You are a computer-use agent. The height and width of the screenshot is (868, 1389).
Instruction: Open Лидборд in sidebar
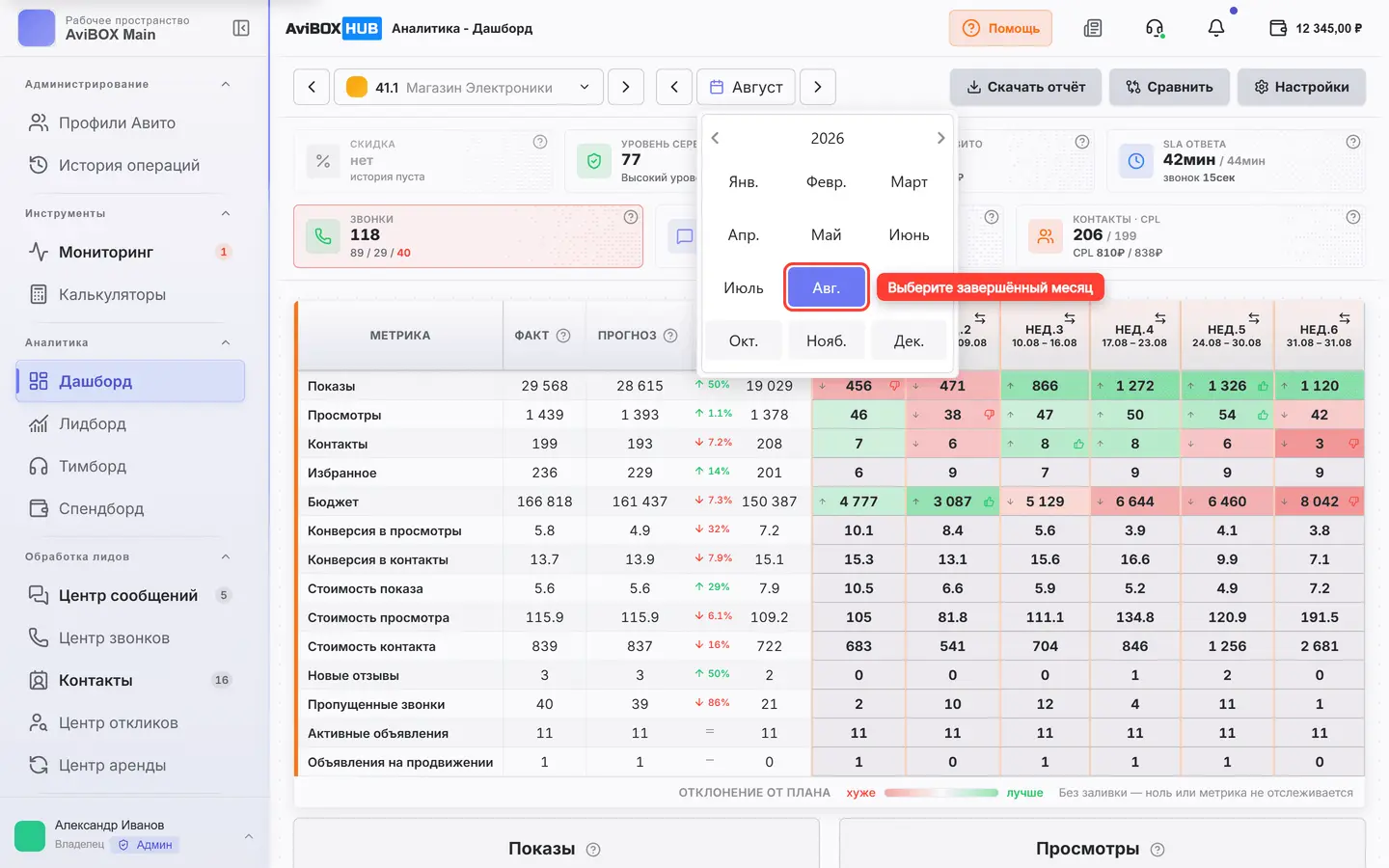[130, 423]
